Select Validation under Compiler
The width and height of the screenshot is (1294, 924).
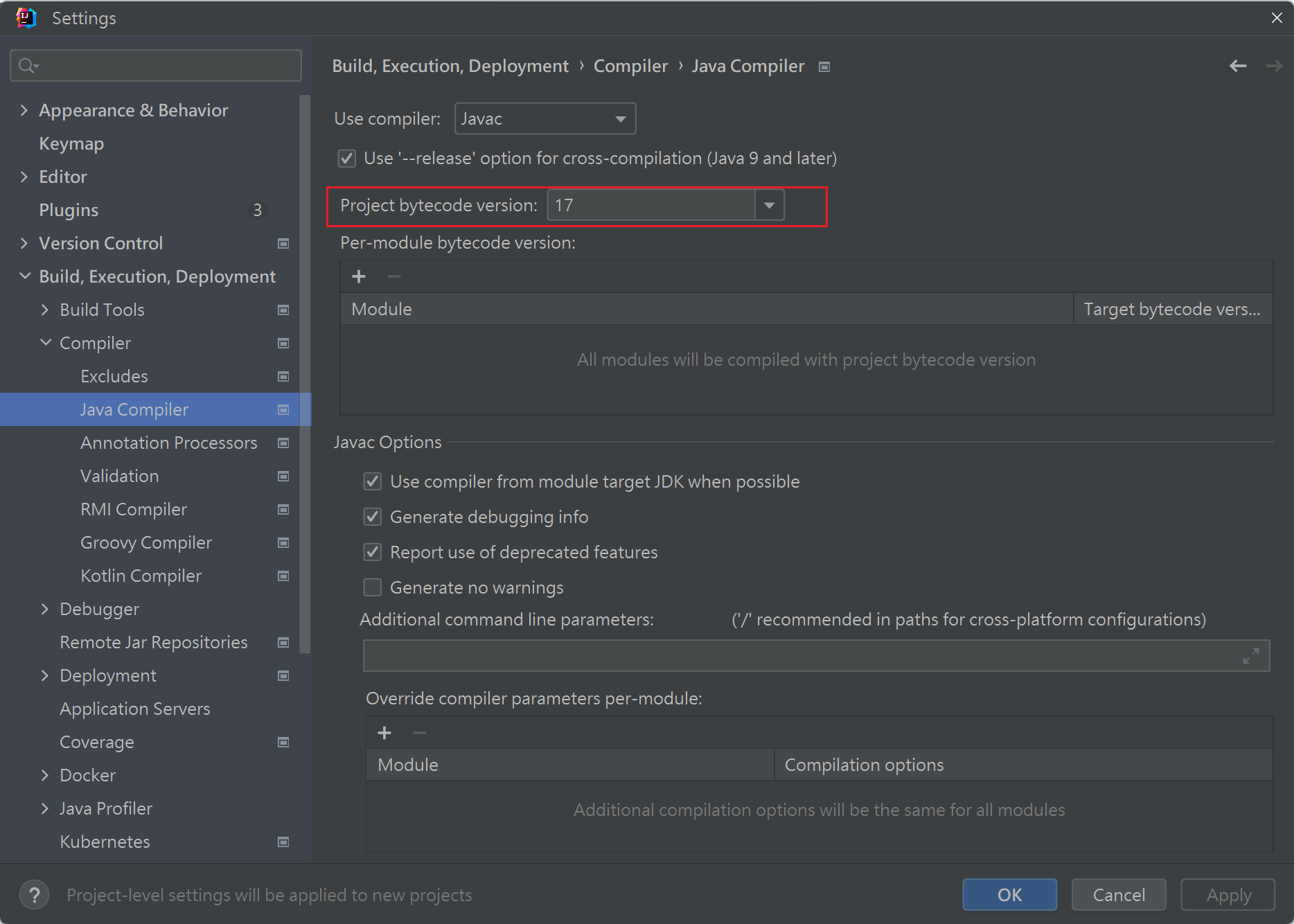(x=119, y=476)
